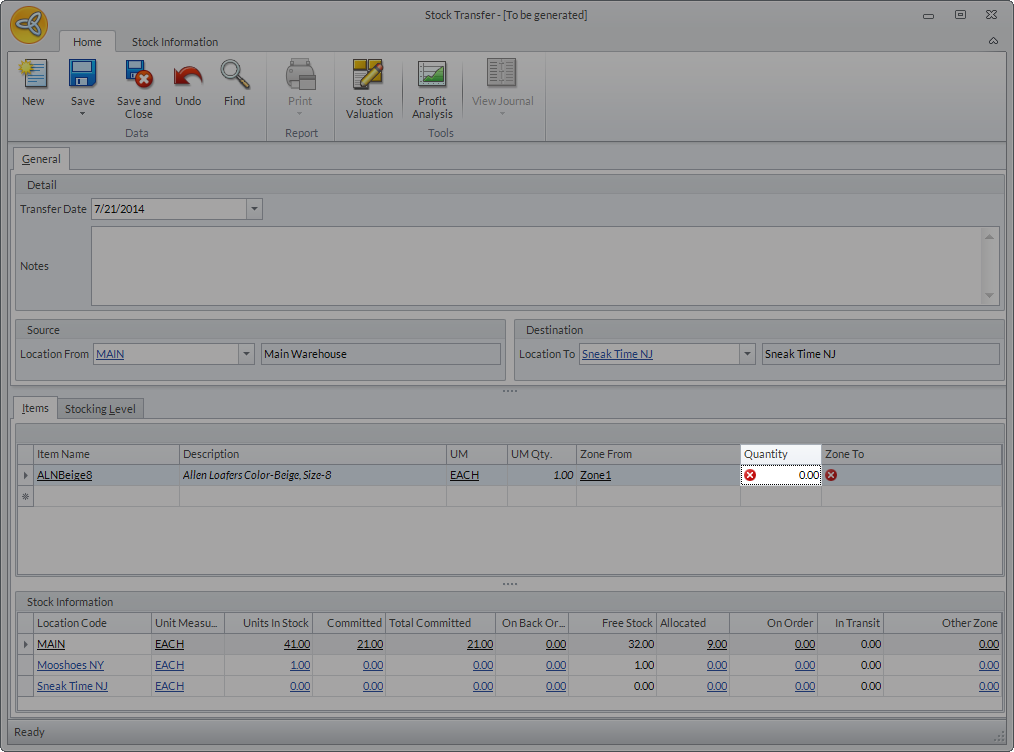Viewport: 1014px width, 752px height.
Task: Click the Undo arrow icon
Action: (x=188, y=76)
